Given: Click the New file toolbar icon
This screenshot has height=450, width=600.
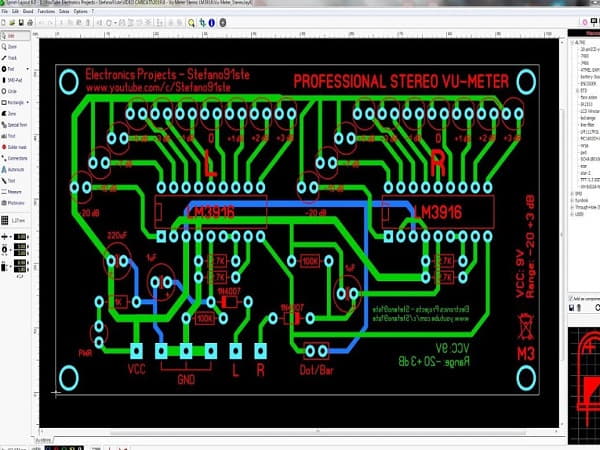Looking at the screenshot, I should coord(3,23).
